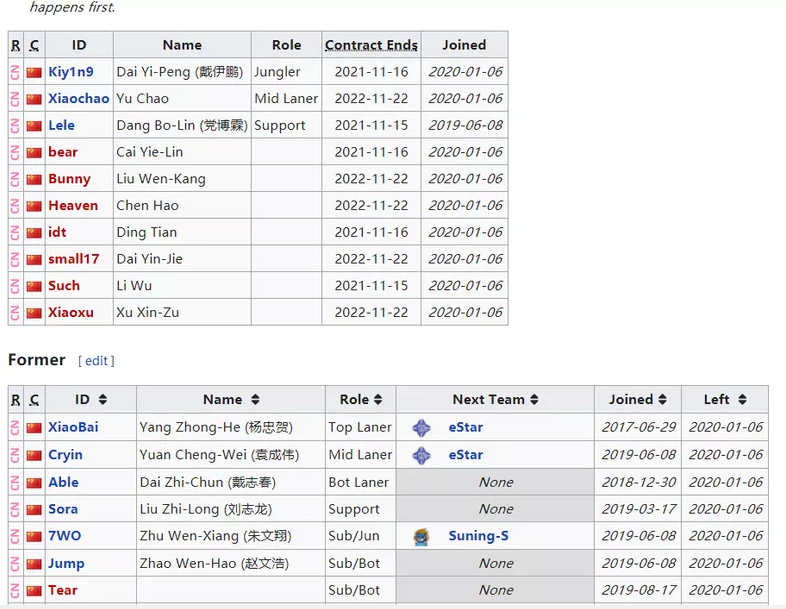Click the eStar team logo beside XiaoBai

pyautogui.click(x=421, y=428)
